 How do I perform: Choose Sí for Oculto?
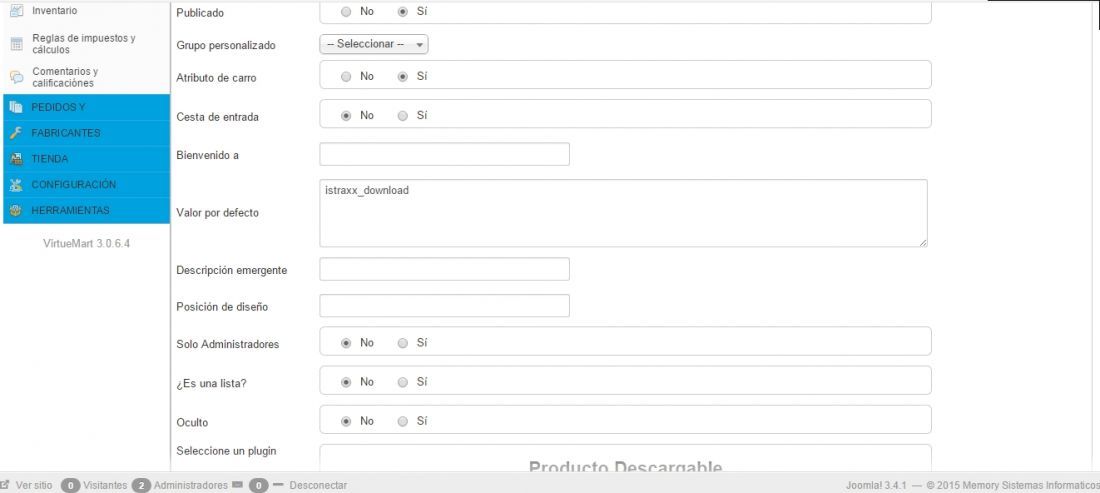(x=402, y=421)
